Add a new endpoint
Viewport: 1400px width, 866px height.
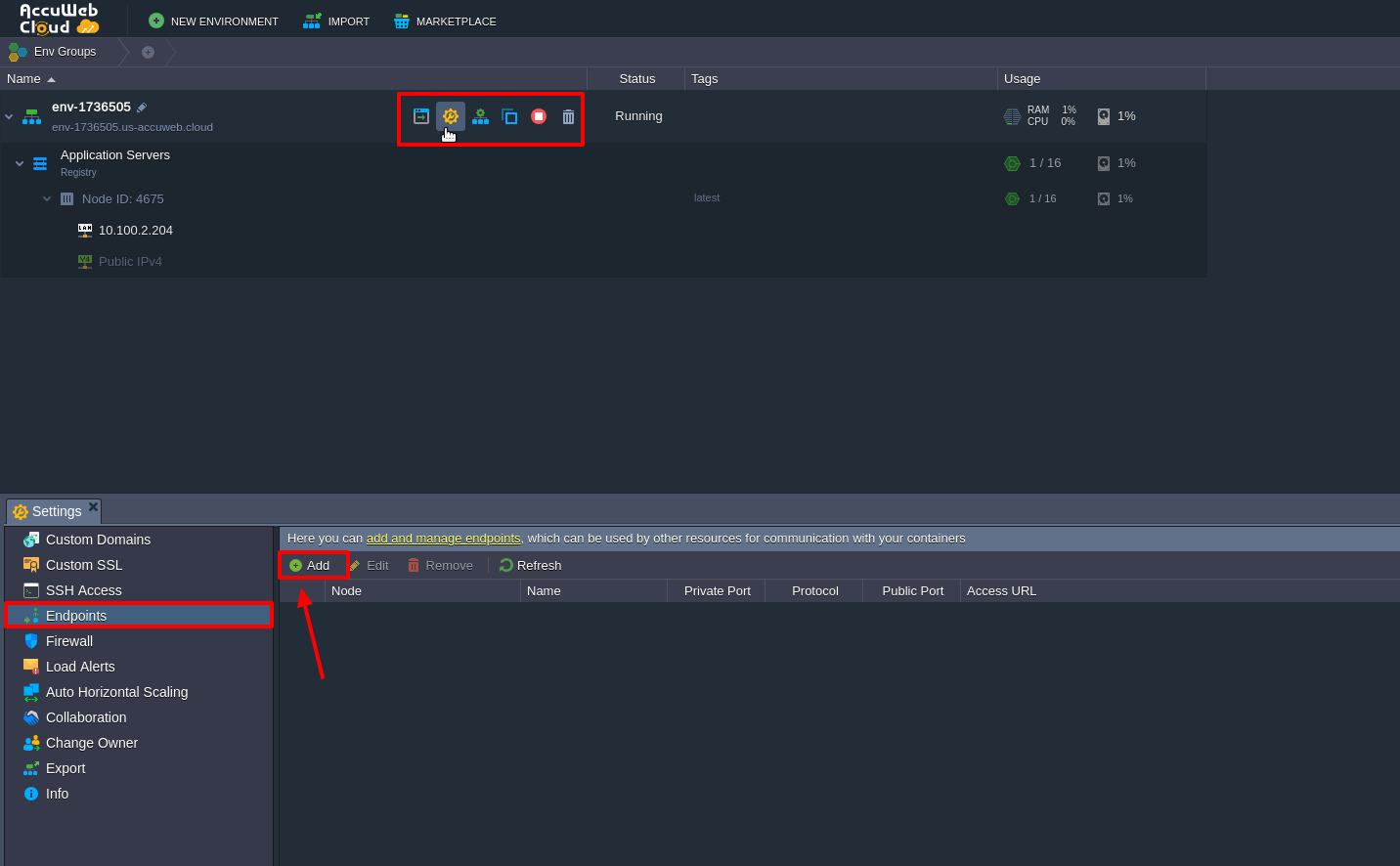point(314,565)
